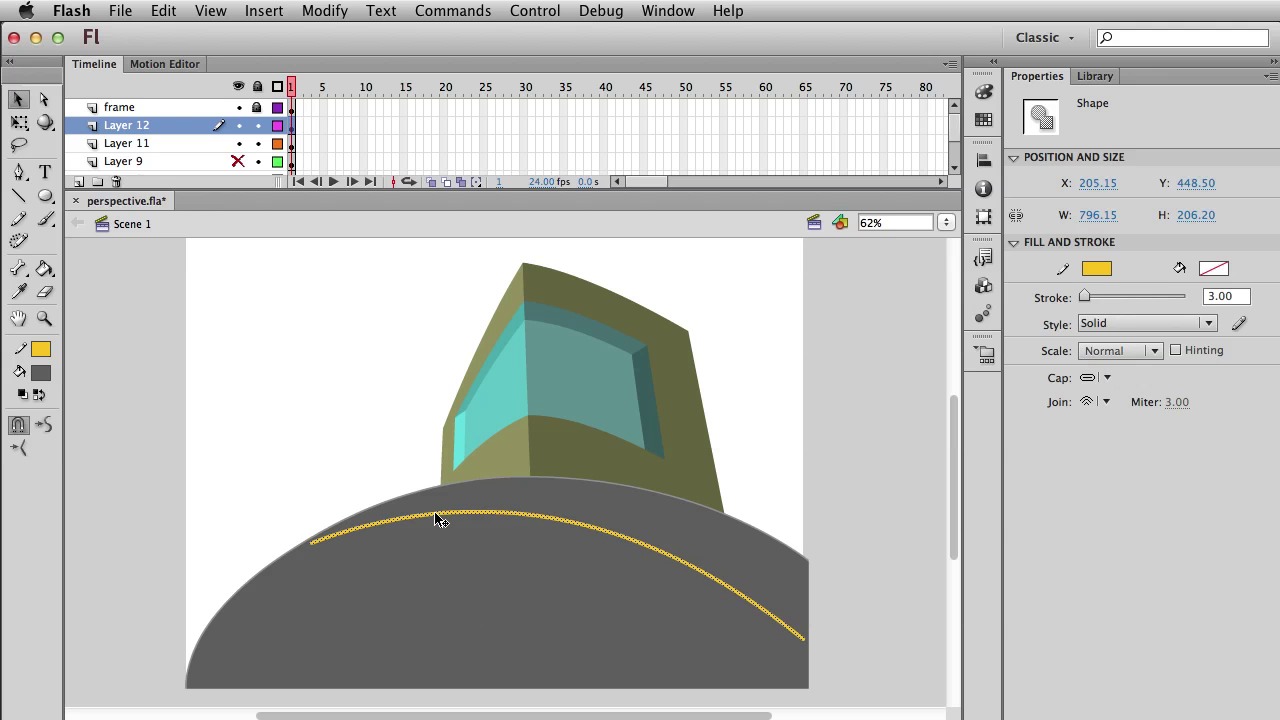The width and height of the screenshot is (1280, 720).
Task: Pick the Paint Bucket tool
Action: pos(45,269)
